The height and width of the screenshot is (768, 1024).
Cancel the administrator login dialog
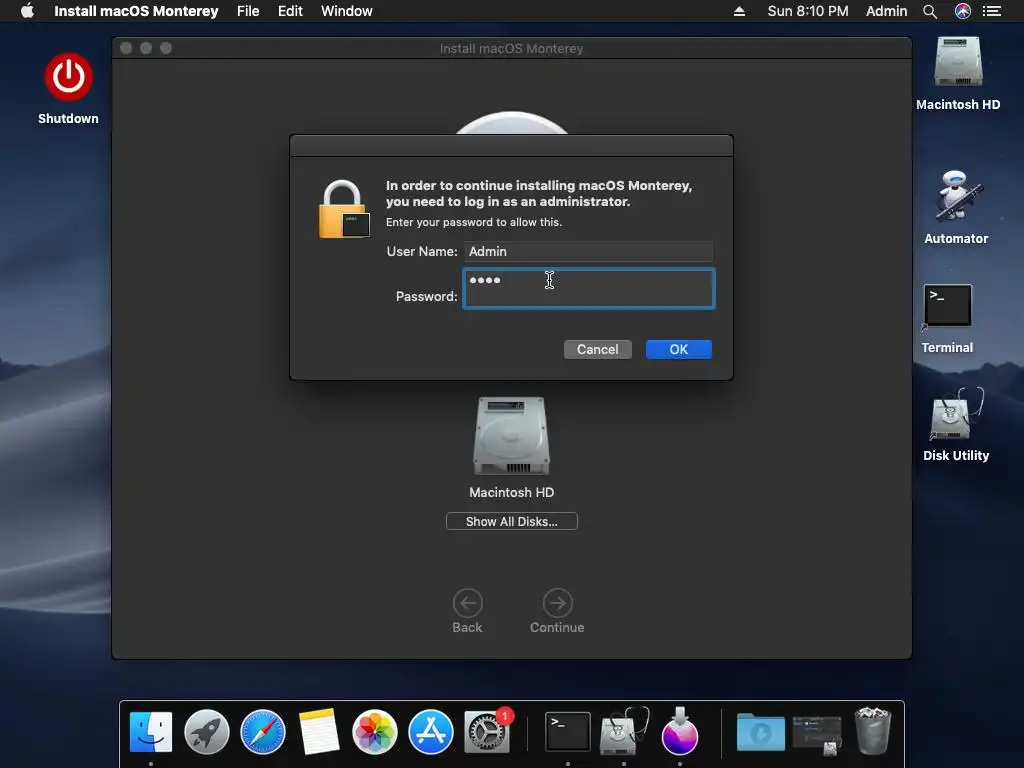(598, 349)
